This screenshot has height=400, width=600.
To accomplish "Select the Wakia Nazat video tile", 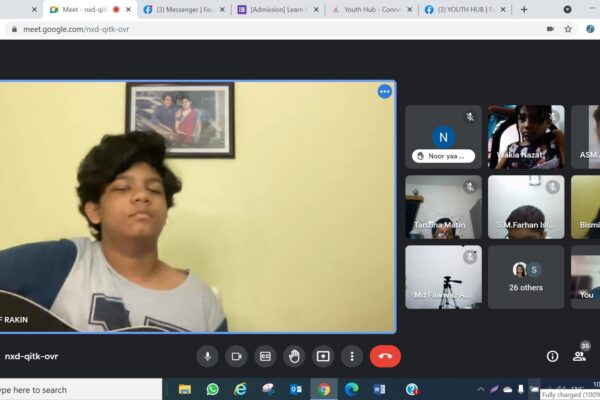I will click(x=526, y=137).
